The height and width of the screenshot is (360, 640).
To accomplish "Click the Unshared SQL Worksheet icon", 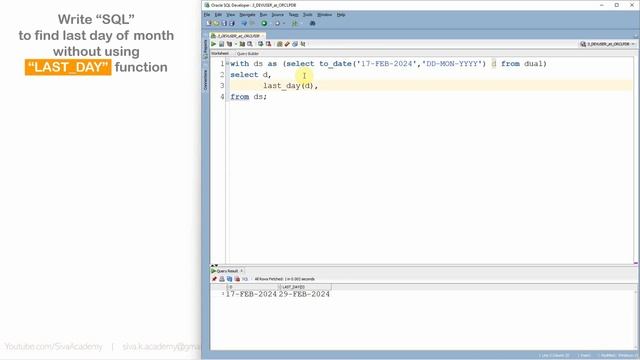I will (x=280, y=44).
